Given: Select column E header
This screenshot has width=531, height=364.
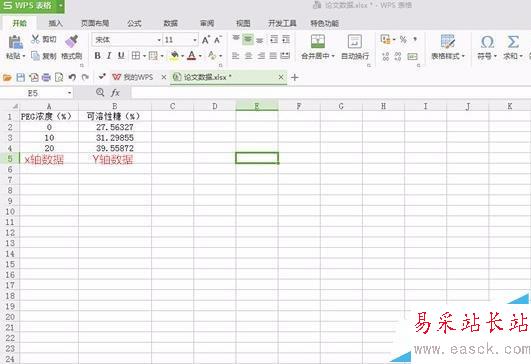Looking at the screenshot, I should [x=257, y=106].
